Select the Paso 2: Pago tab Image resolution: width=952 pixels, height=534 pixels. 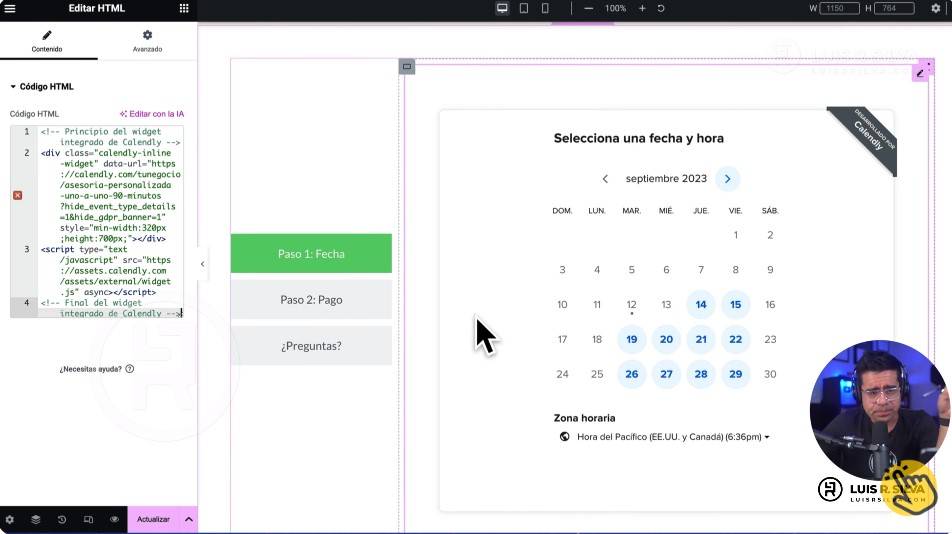tap(311, 300)
